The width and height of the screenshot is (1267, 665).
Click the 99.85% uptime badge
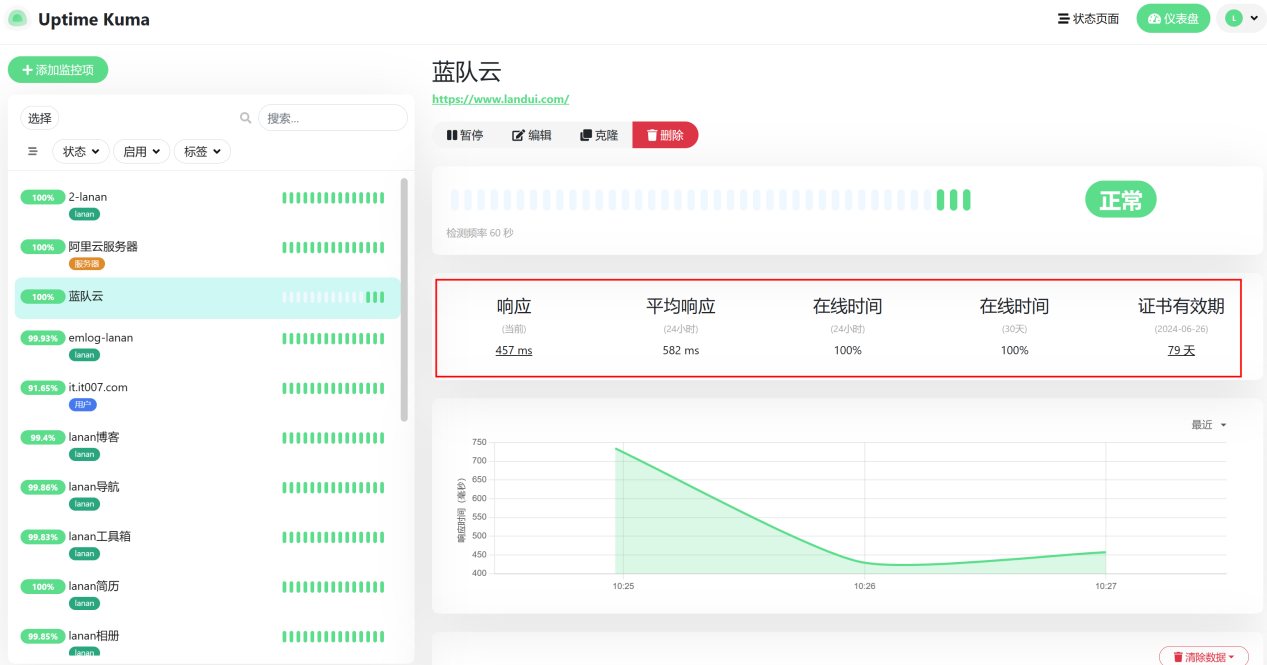pyautogui.click(x=42, y=637)
